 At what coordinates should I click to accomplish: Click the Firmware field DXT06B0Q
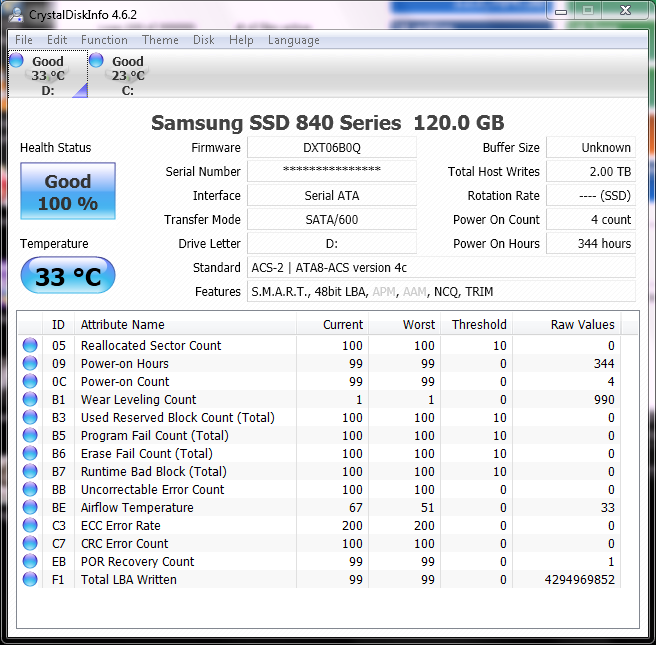332,148
